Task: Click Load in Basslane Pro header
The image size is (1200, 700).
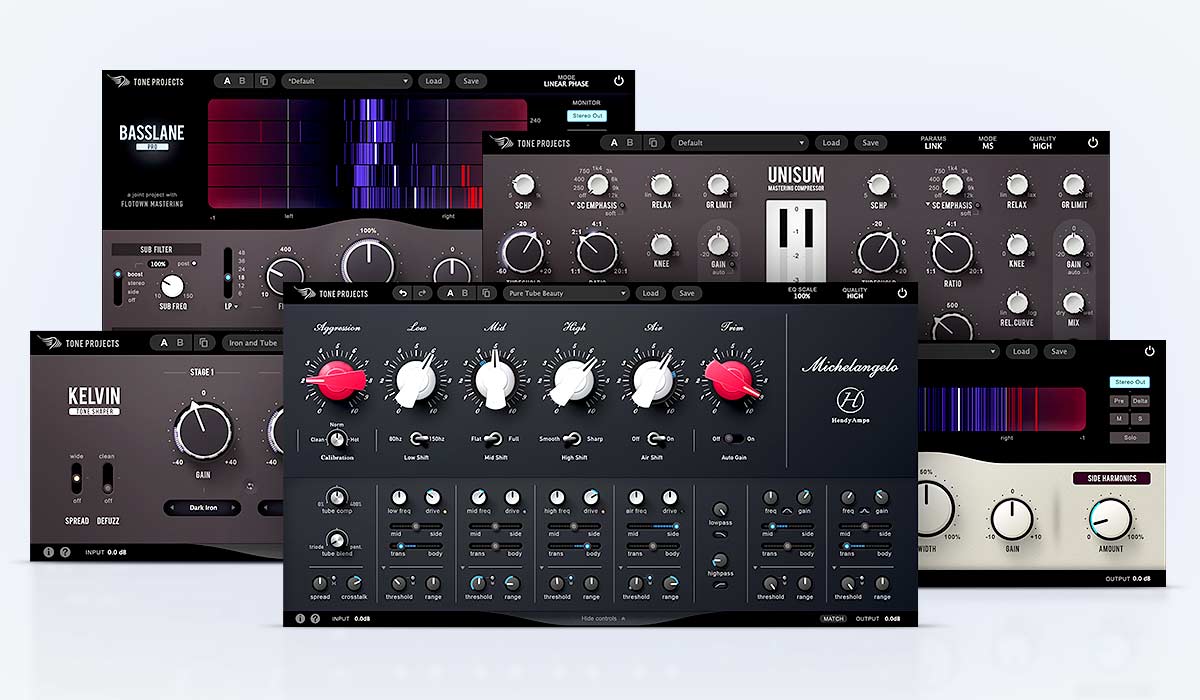Action: click(x=433, y=81)
